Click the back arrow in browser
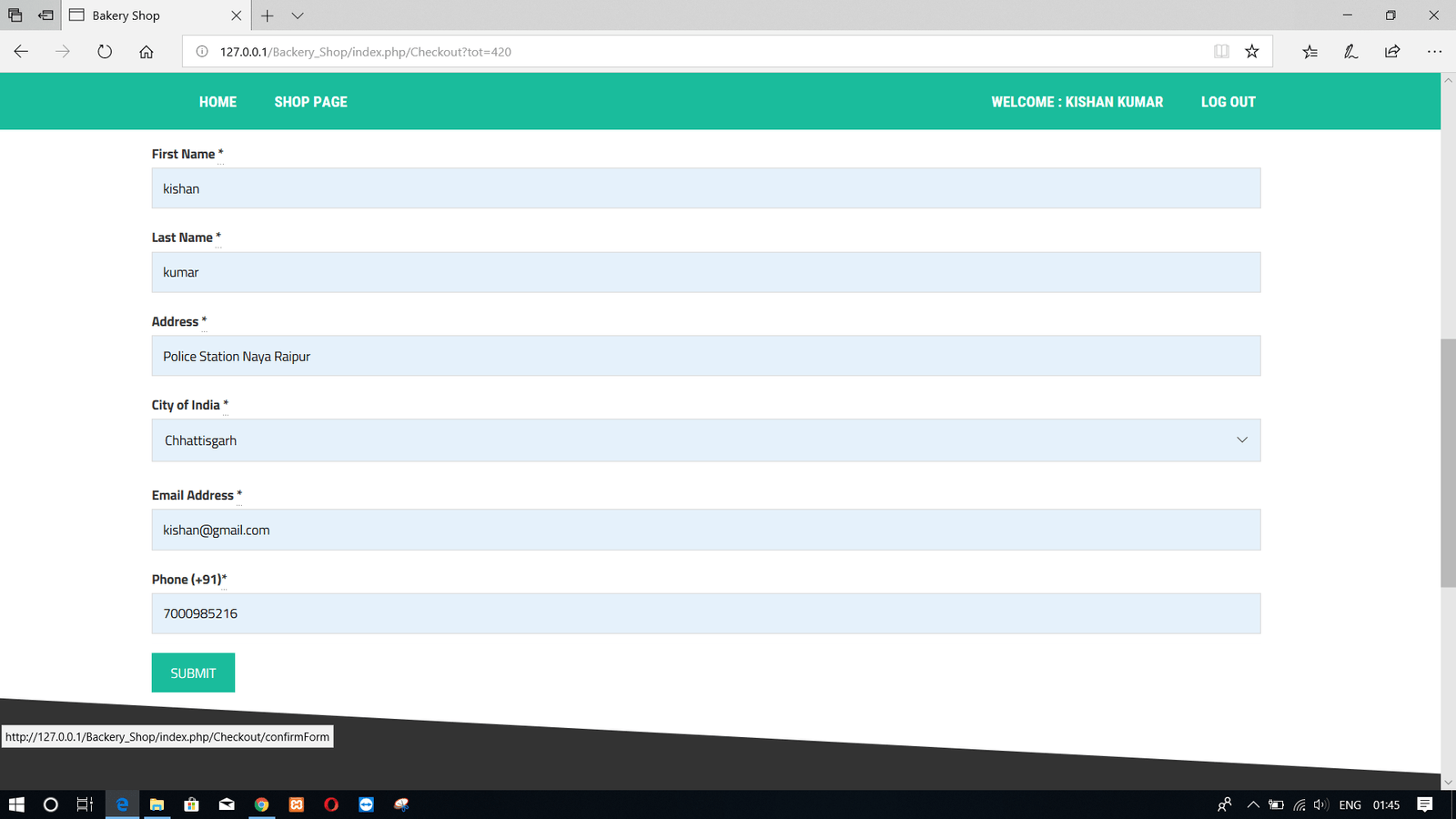This screenshot has height=819, width=1456. point(21,52)
